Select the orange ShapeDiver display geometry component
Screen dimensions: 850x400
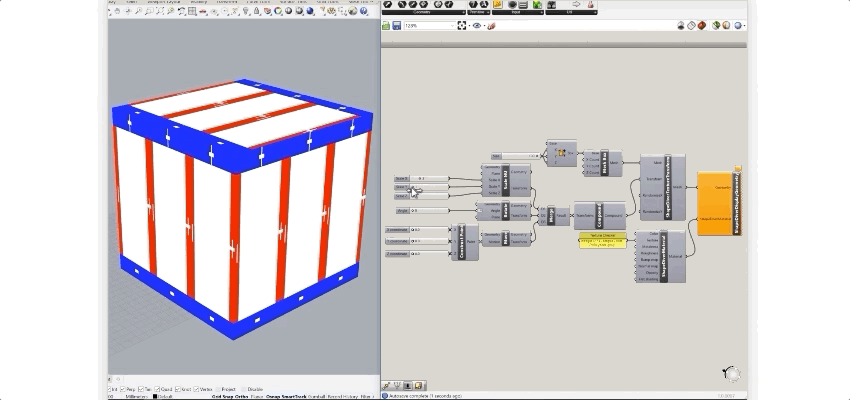pyautogui.click(x=718, y=203)
